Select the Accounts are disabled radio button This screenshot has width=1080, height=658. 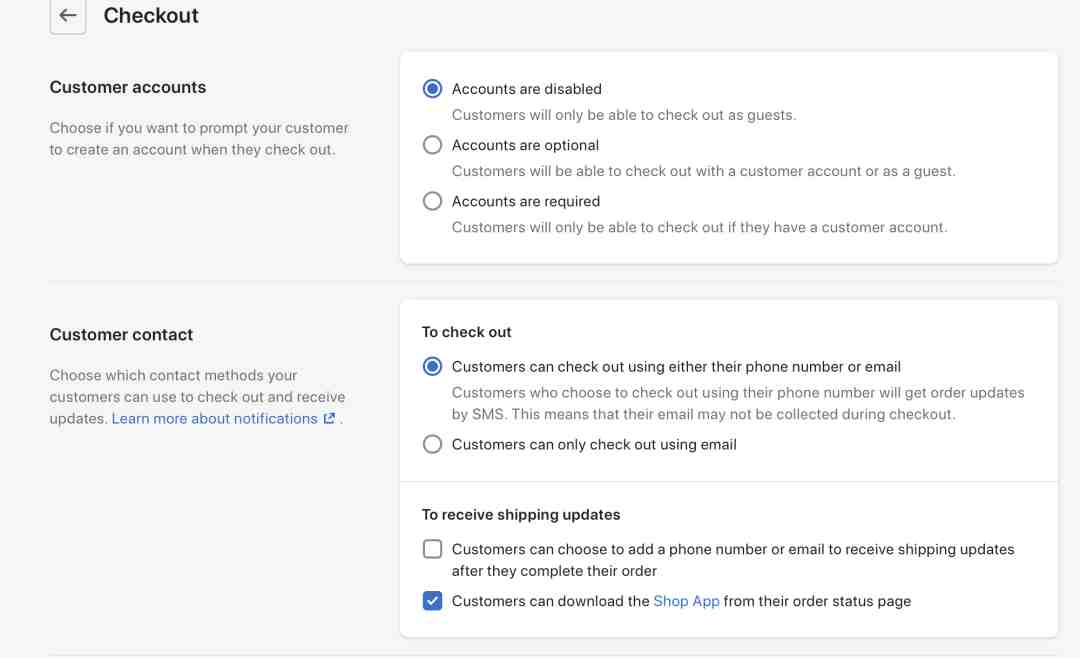[x=432, y=89]
